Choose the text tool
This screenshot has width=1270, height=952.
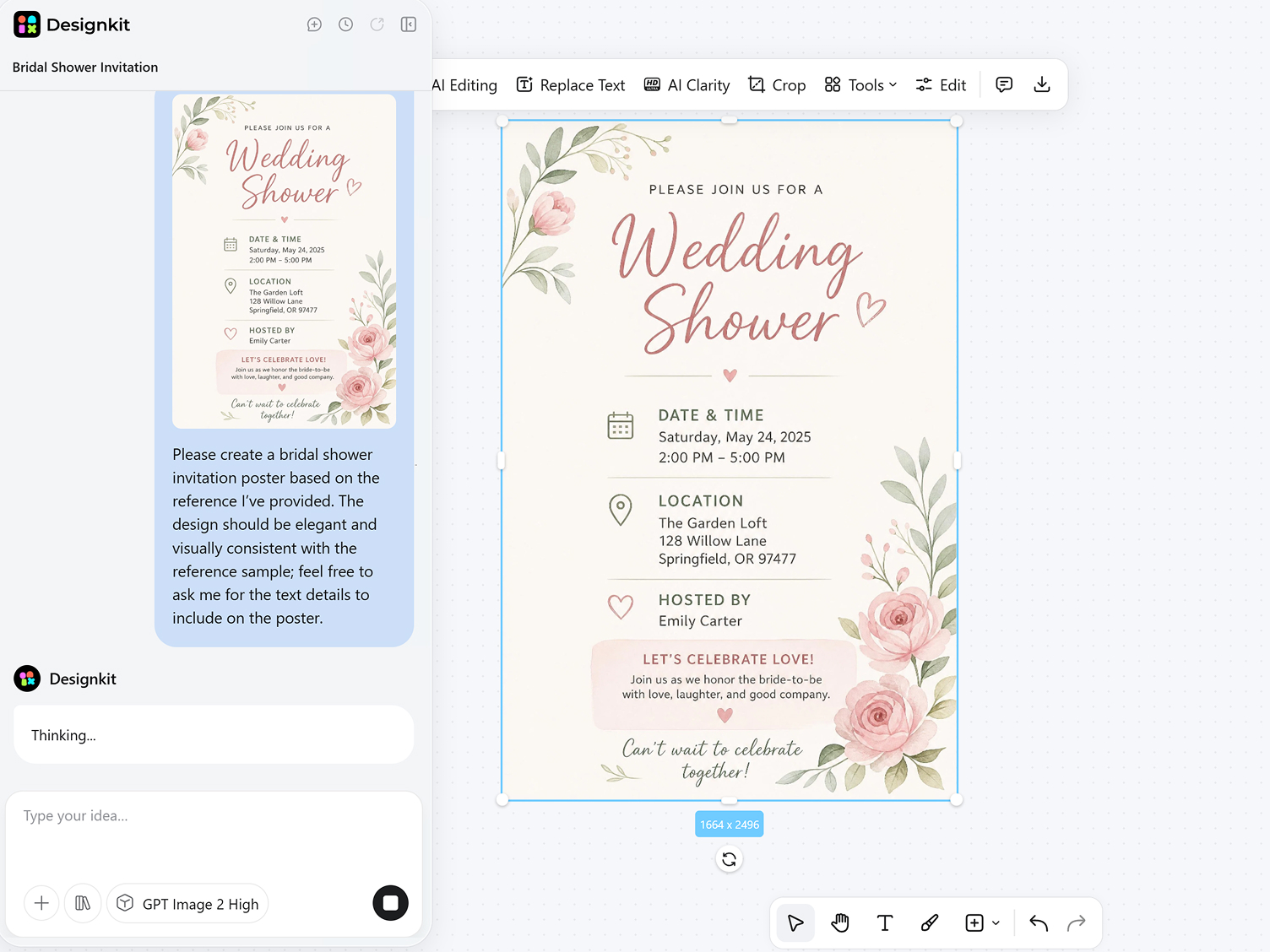click(885, 923)
